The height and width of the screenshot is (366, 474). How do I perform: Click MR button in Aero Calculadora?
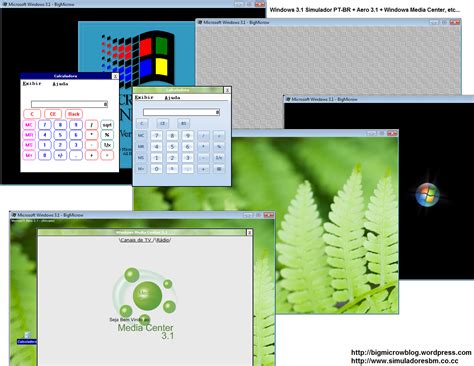coord(141,147)
